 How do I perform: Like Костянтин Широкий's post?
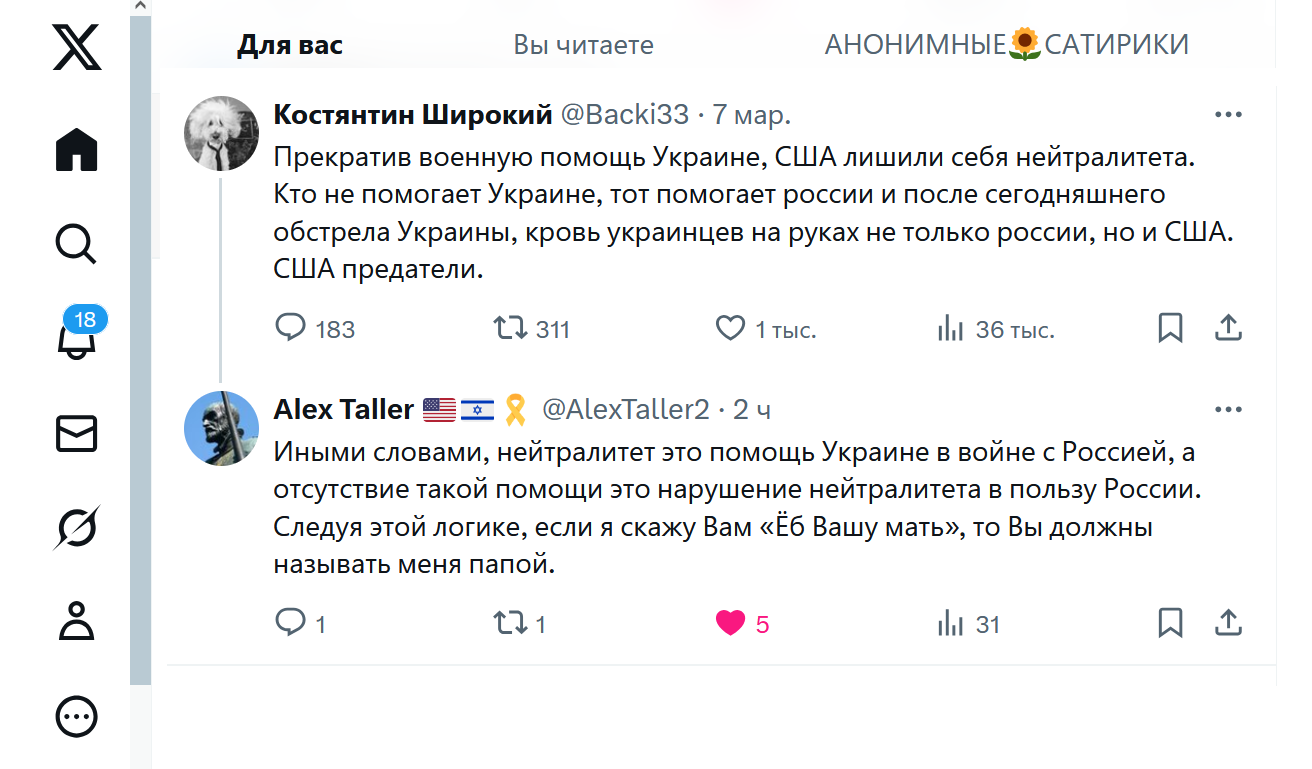pos(731,328)
